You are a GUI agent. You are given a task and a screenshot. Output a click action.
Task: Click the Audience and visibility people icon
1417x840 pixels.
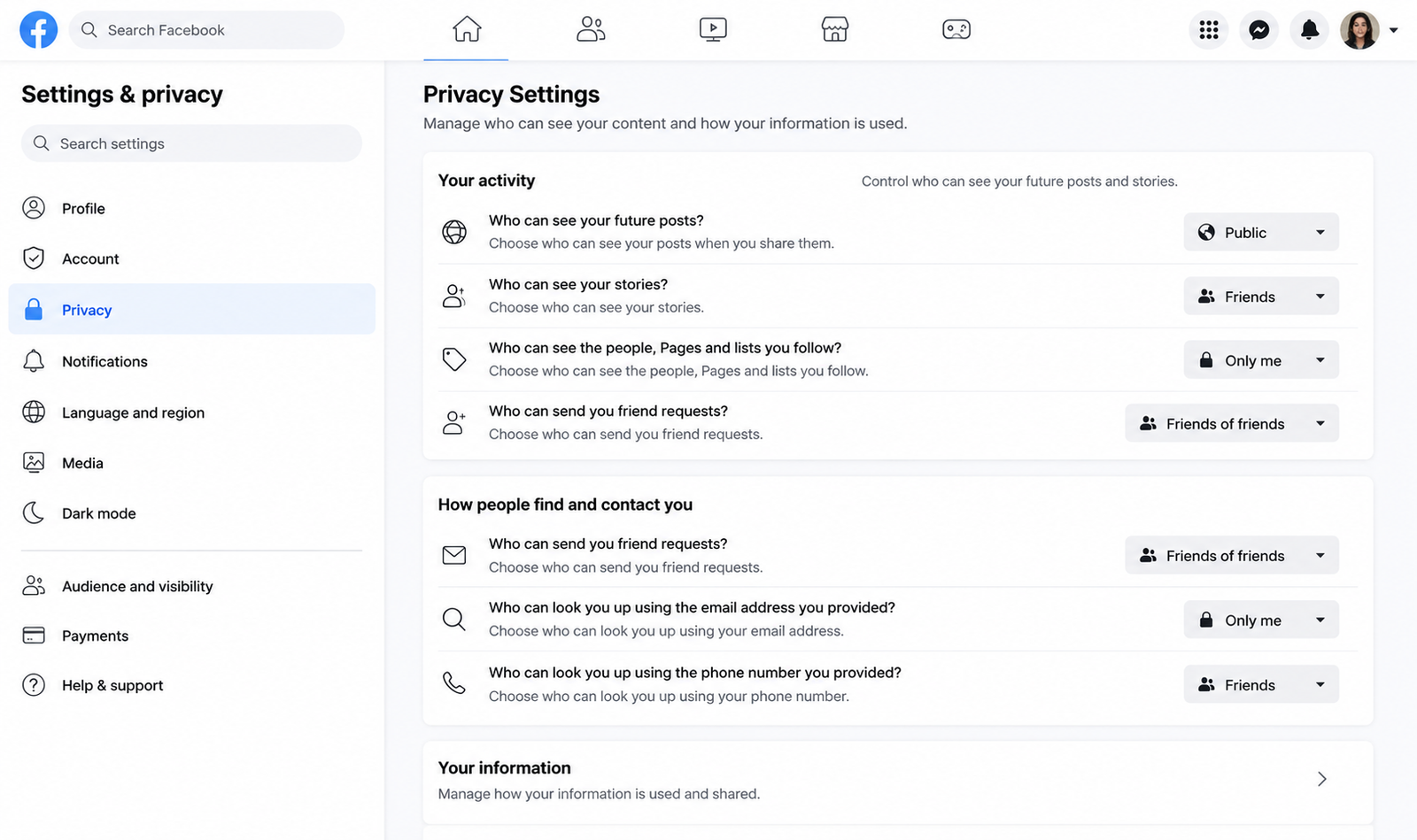(x=34, y=585)
